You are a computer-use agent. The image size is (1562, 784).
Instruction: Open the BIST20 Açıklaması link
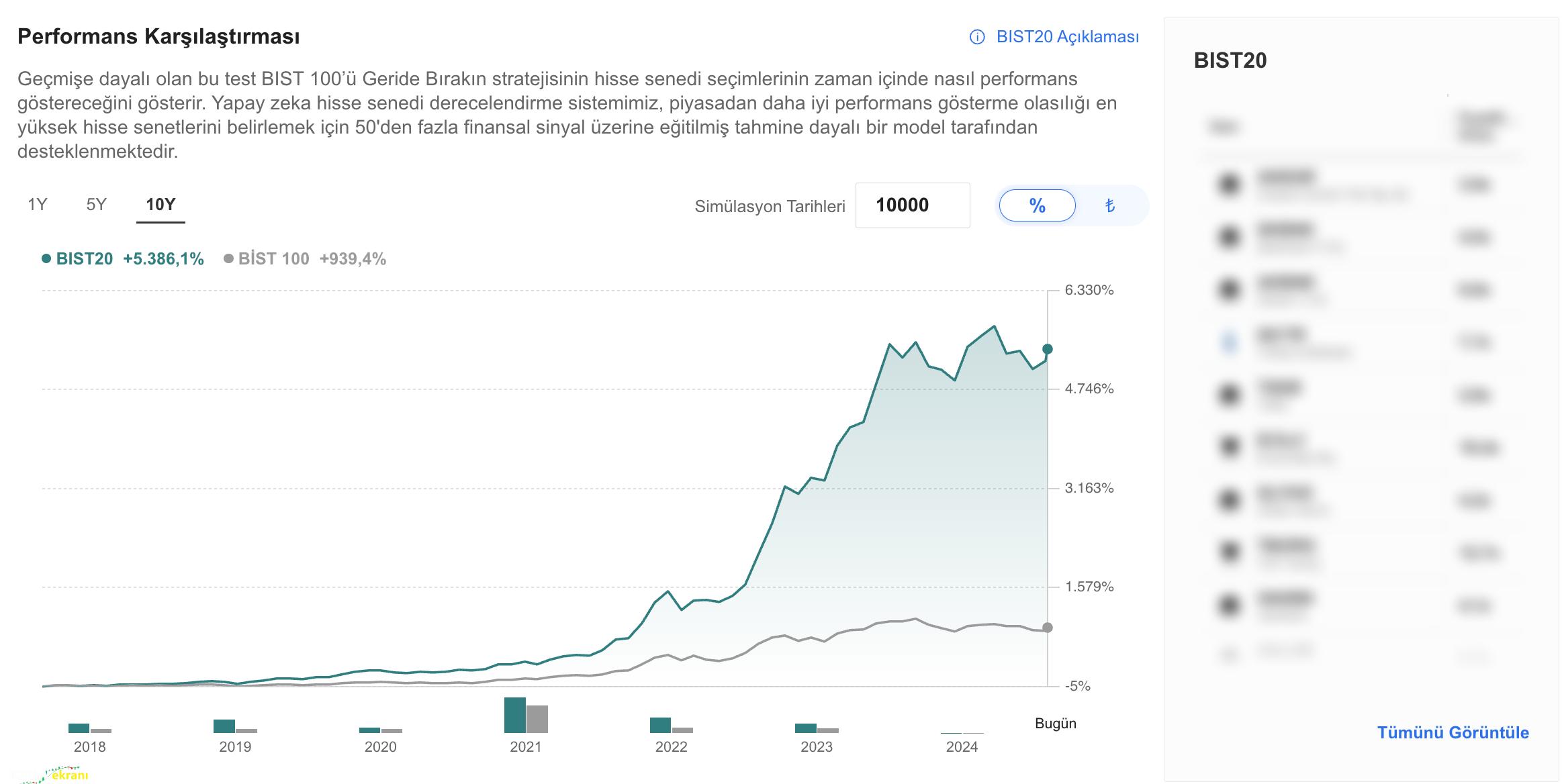pos(1067,37)
